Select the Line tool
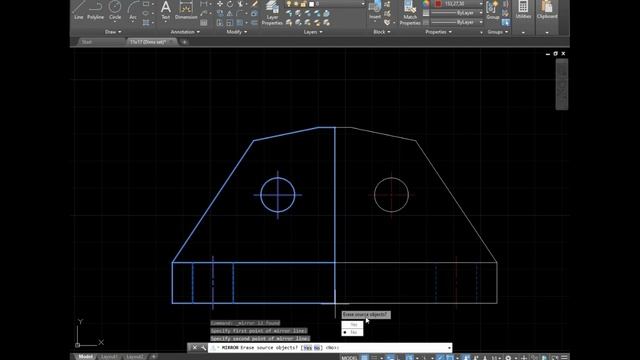The image size is (640, 360). 78,10
